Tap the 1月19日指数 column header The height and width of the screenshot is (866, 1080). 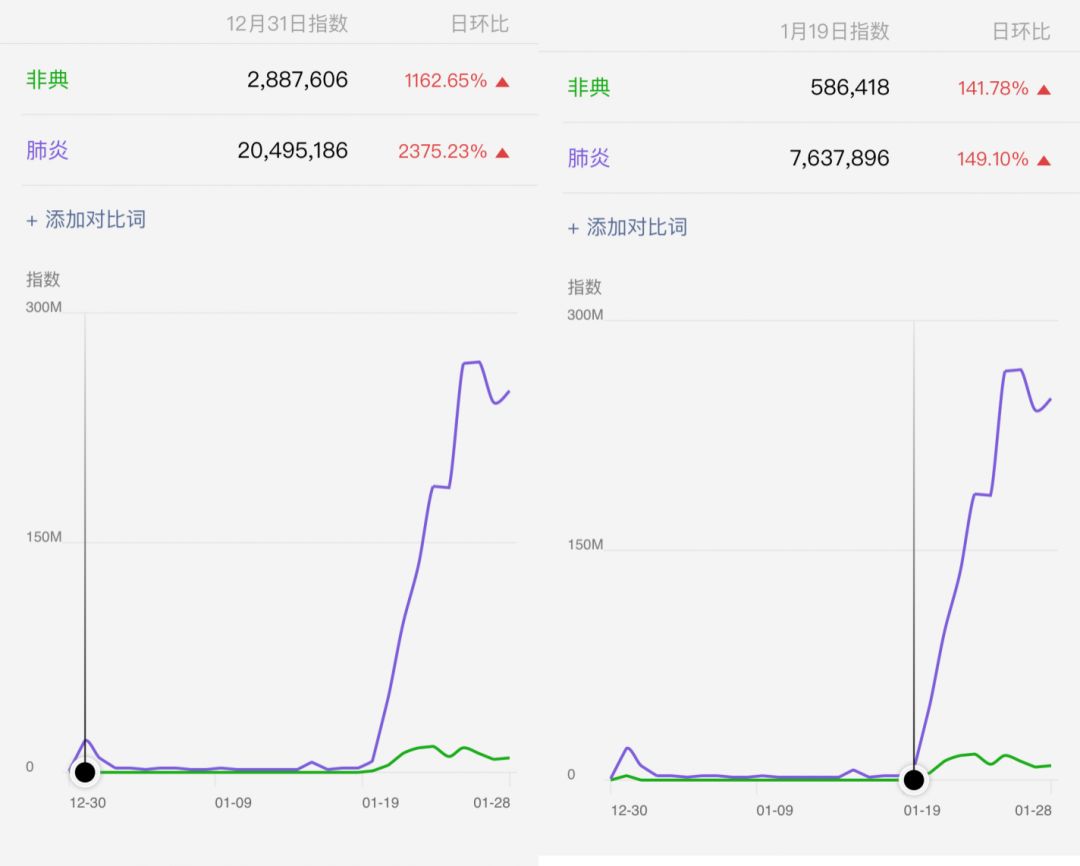[835, 31]
